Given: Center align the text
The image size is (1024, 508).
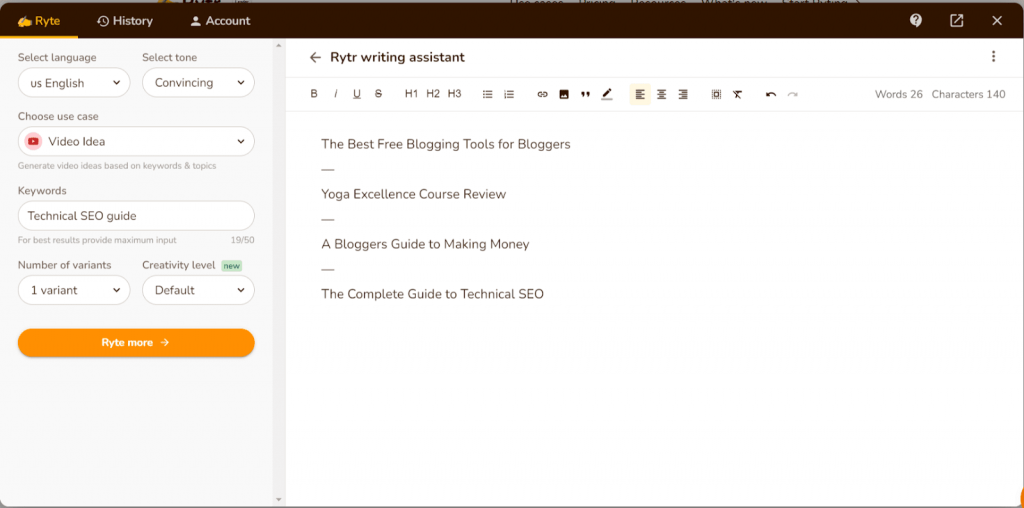Looking at the screenshot, I should click(x=661, y=94).
